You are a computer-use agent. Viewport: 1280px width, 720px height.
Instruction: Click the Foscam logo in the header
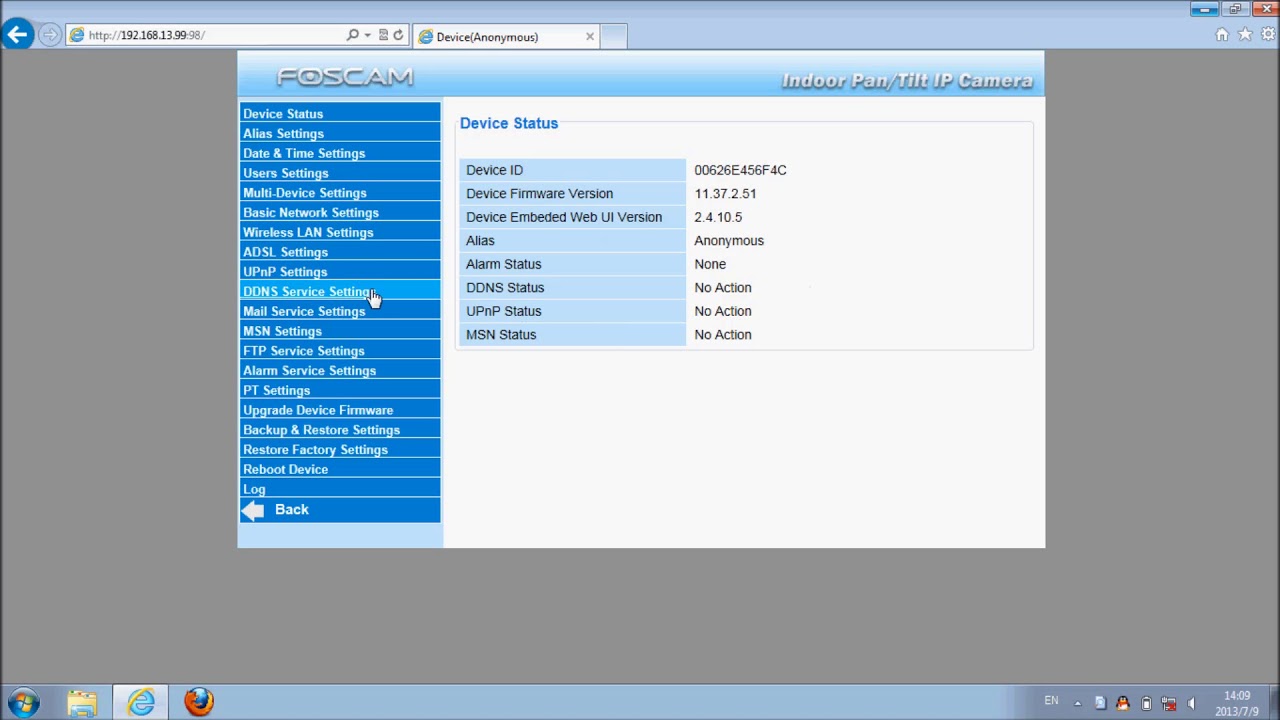click(x=345, y=77)
